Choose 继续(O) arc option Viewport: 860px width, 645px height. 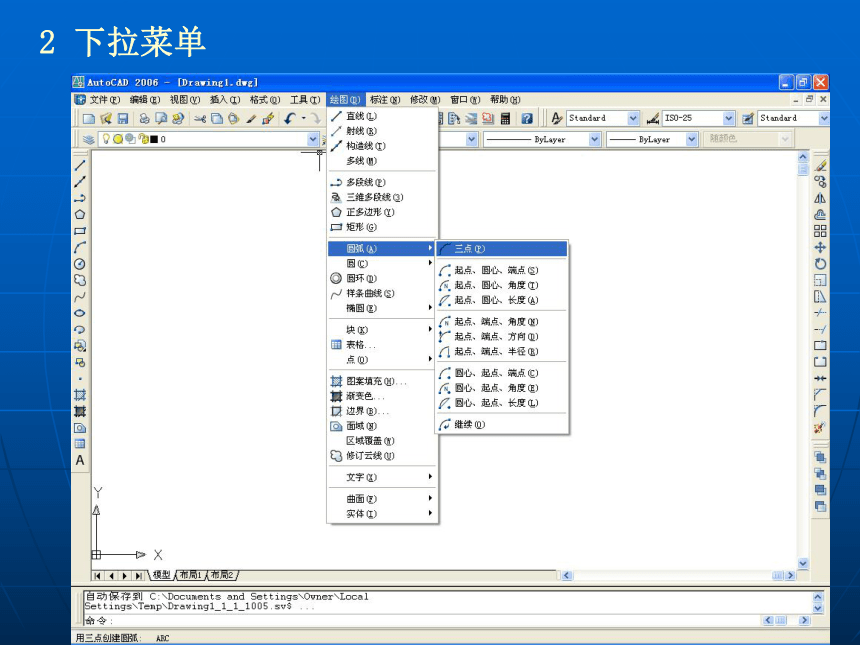click(502, 425)
